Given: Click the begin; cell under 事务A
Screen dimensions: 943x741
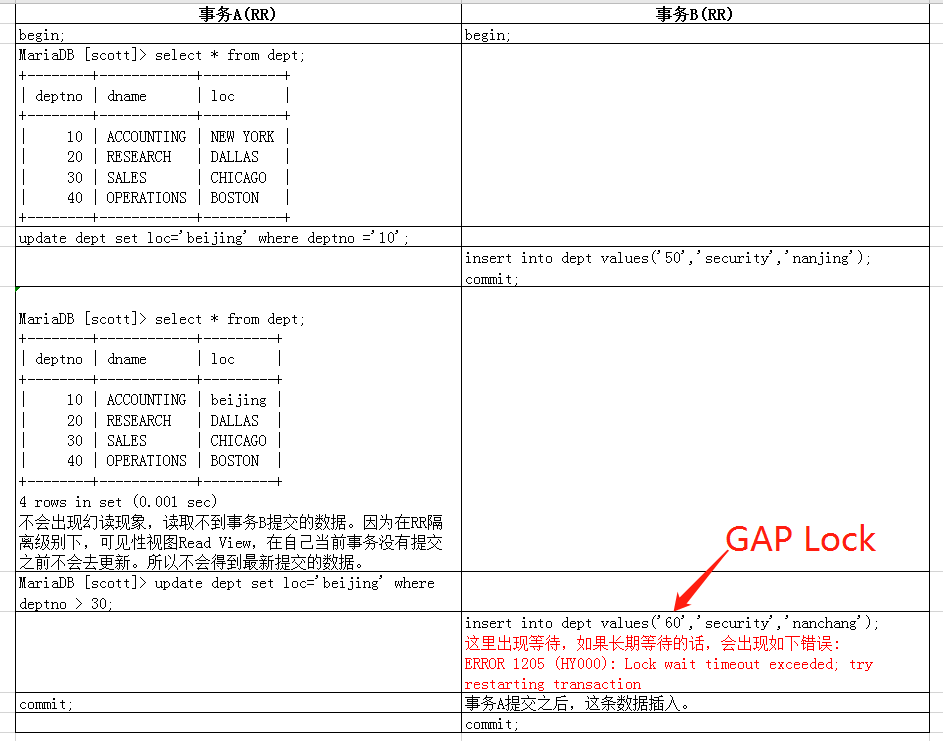Looking at the screenshot, I should point(238,34).
